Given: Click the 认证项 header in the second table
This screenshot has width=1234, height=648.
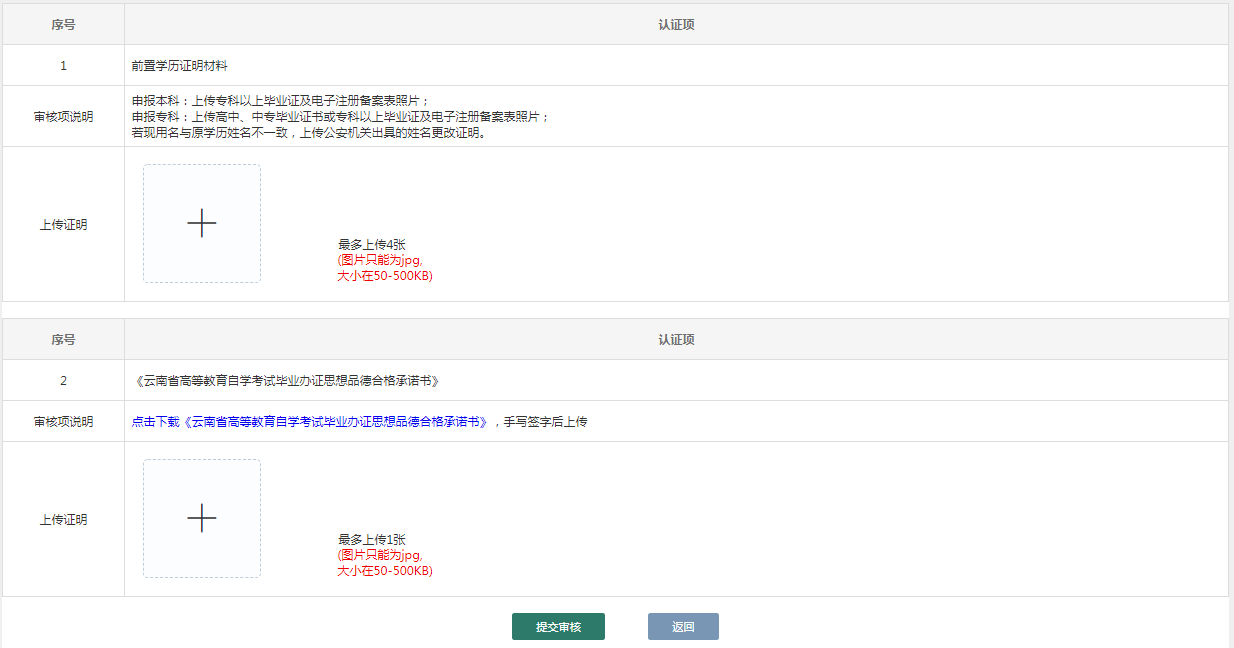Looking at the screenshot, I should point(676,340).
